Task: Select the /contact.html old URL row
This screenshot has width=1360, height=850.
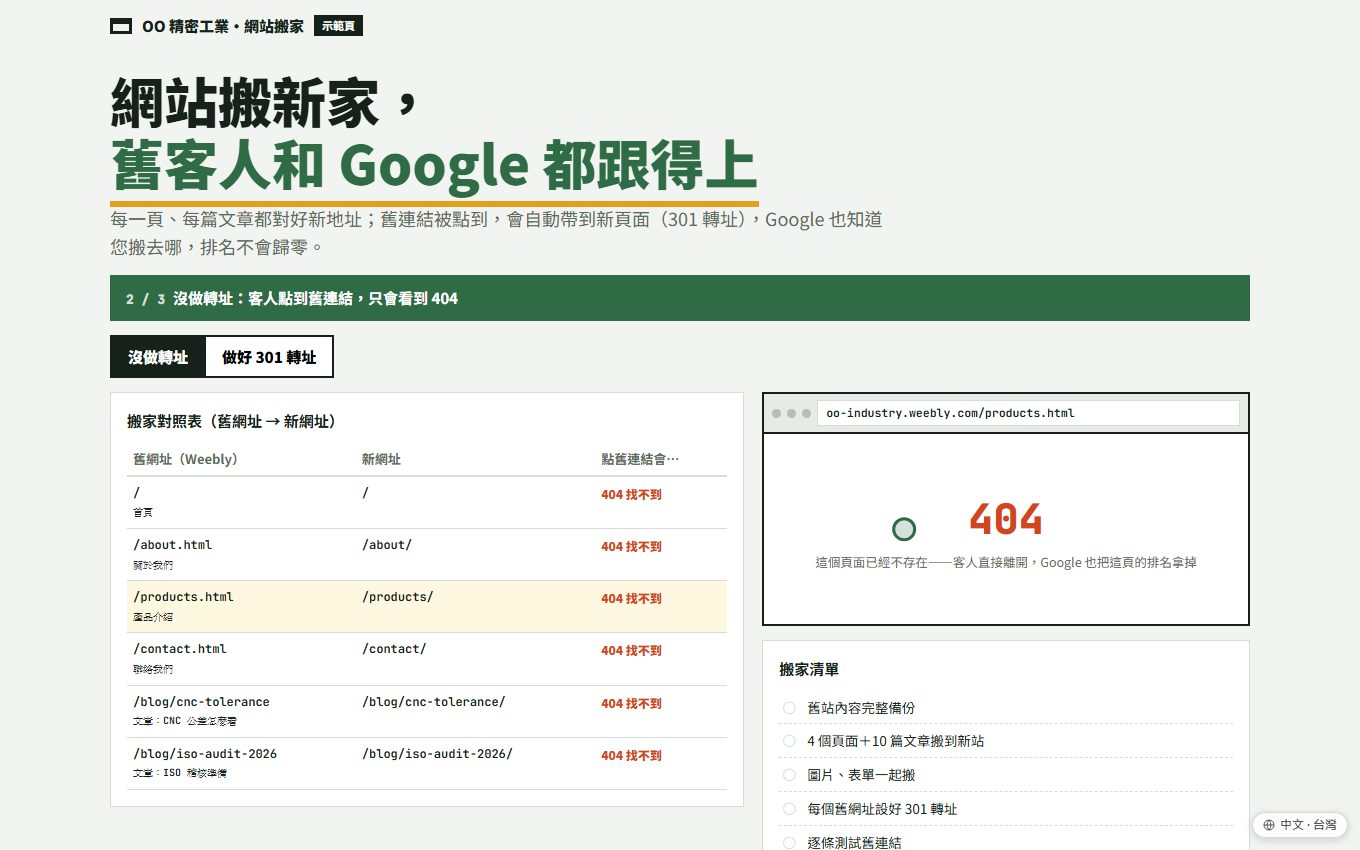Action: pyautogui.click(x=427, y=659)
